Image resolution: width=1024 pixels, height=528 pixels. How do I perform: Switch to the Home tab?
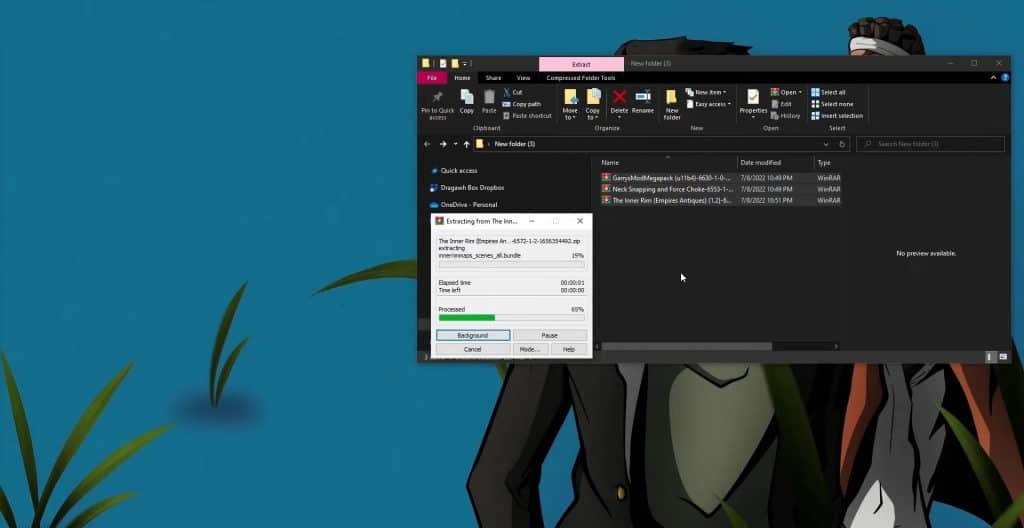point(462,78)
